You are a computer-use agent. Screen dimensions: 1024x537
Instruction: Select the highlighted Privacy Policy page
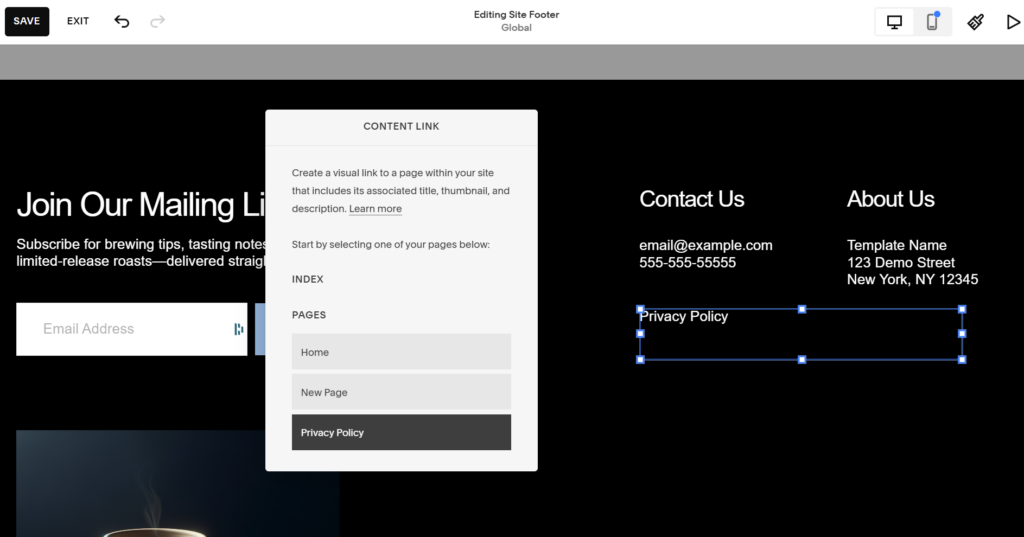coord(401,432)
